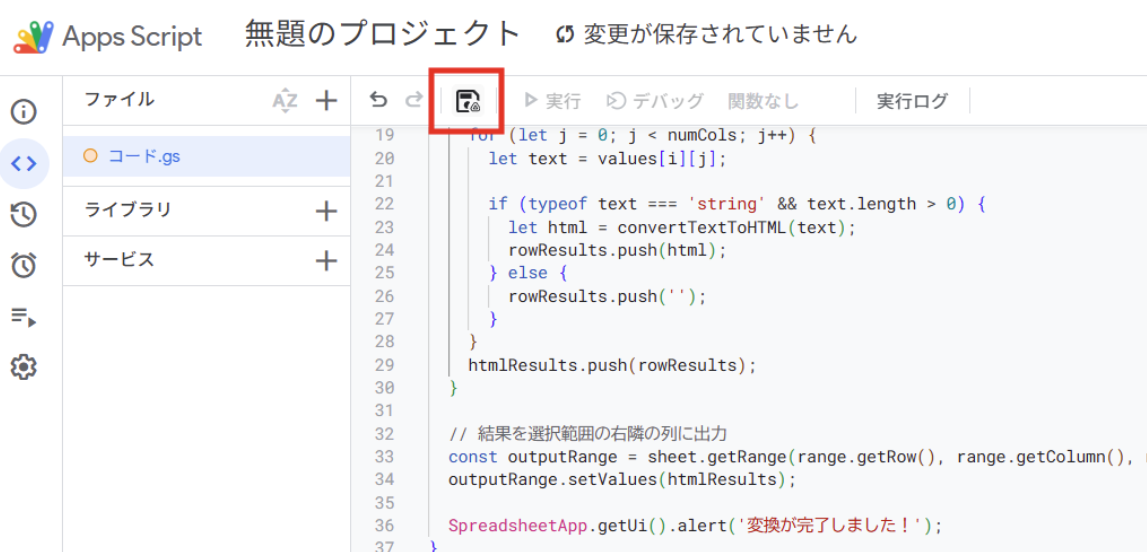This screenshot has height=552, width=1147.
Task: Add a new file with plus icon
Action: click(326, 100)
